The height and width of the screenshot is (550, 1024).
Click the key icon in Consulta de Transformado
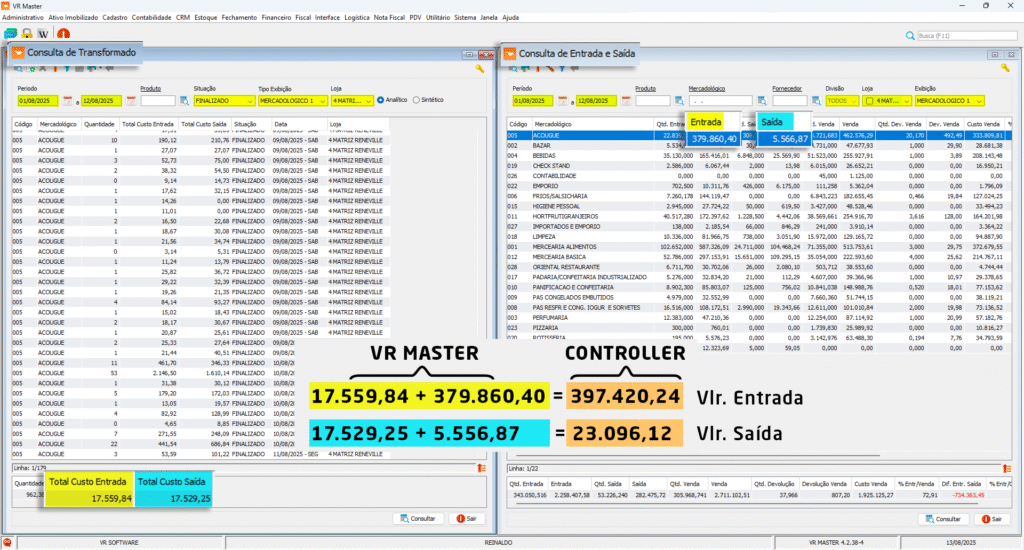479,69
